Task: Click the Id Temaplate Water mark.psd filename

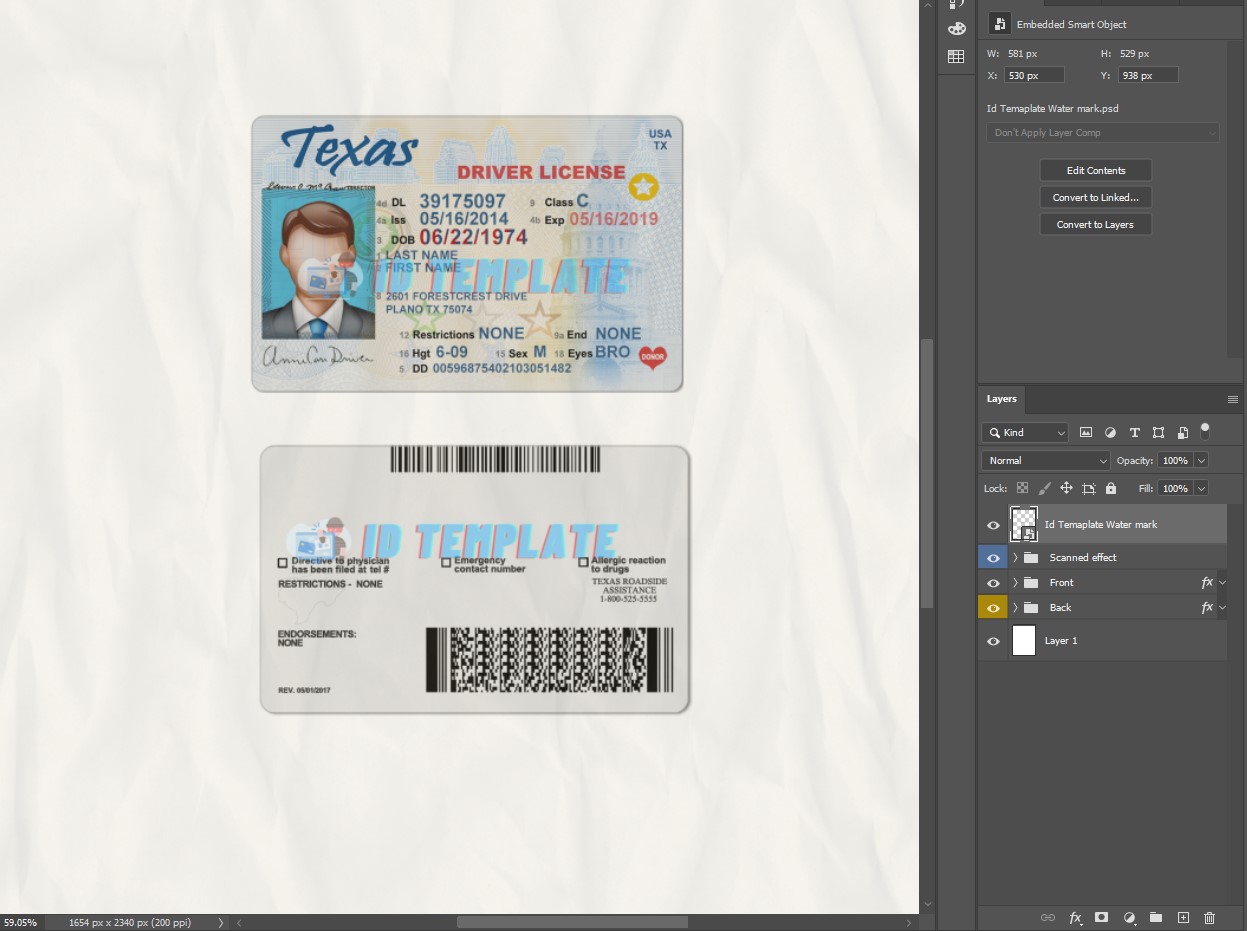Action: point(1053,108)
